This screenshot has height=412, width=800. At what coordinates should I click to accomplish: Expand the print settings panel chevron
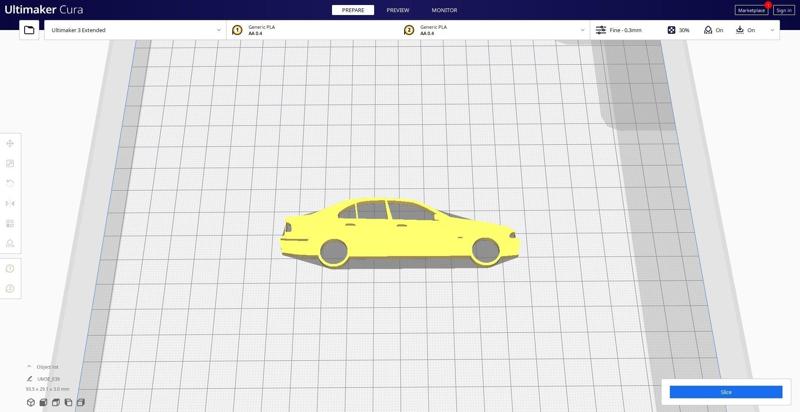[x=772, y=30]
